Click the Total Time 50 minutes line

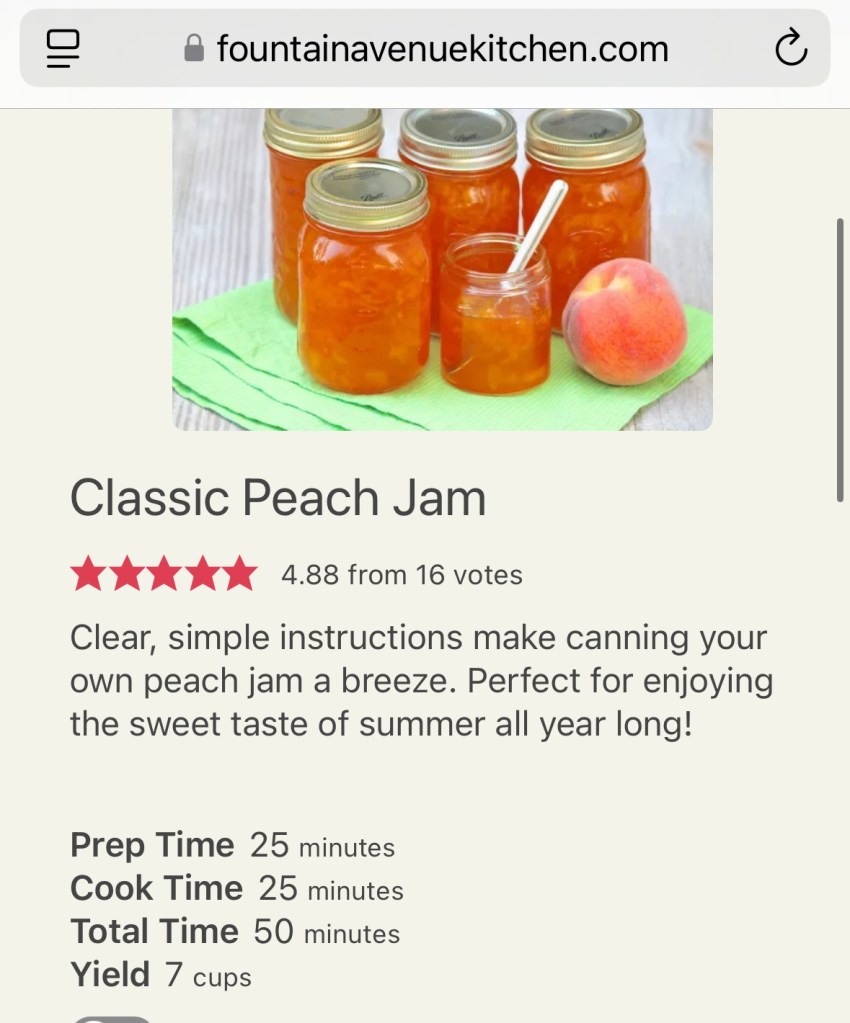pyautogui.click(x=235, y=932)
